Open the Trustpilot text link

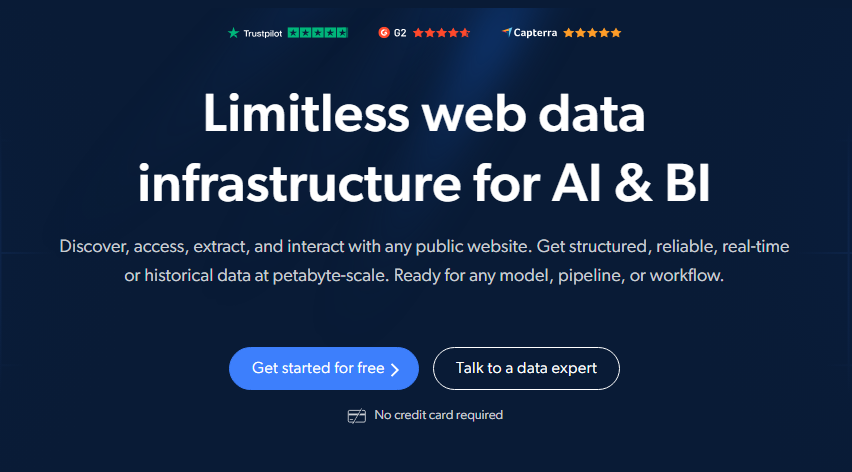(262, 33)
